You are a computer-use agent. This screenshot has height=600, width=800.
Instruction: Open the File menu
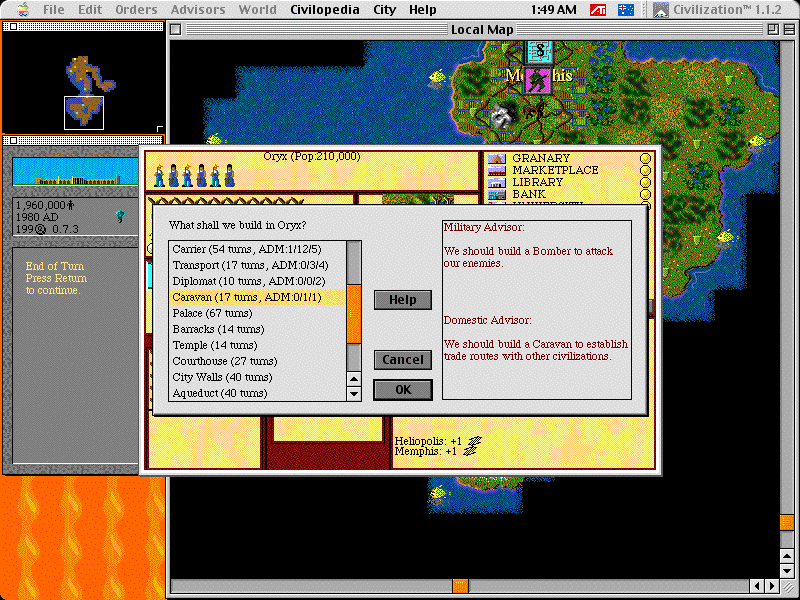[x=54, y=10]
